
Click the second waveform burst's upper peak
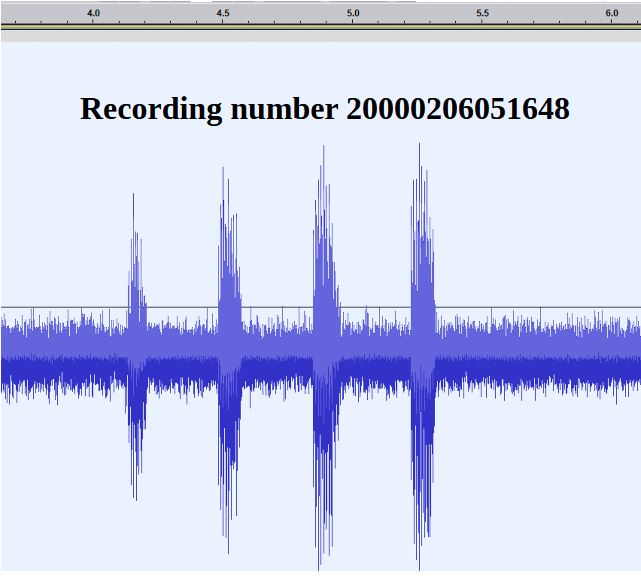pyautogui.click(x=221, y=172)
